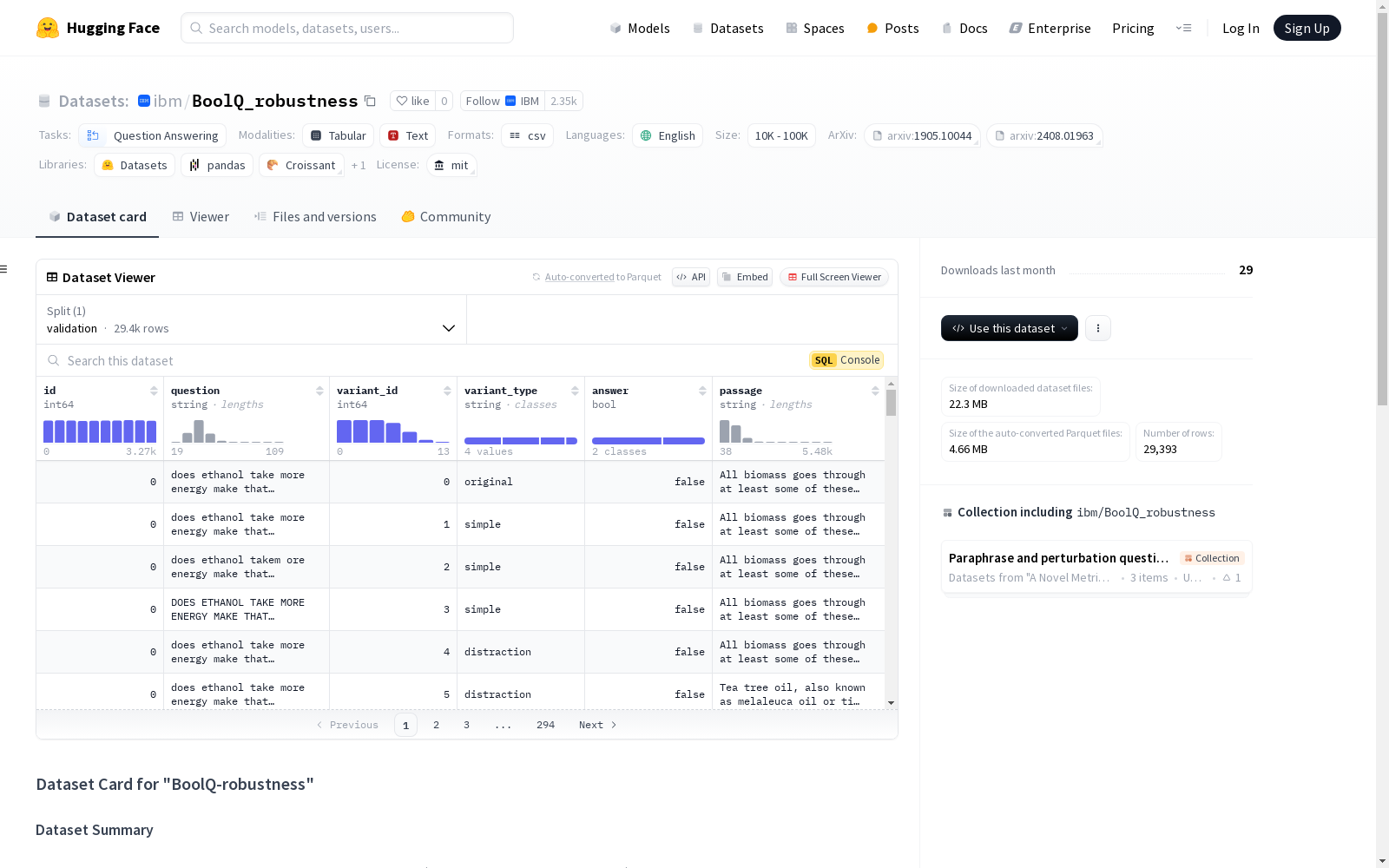Click Log In link

click(x=1241, y=28)
